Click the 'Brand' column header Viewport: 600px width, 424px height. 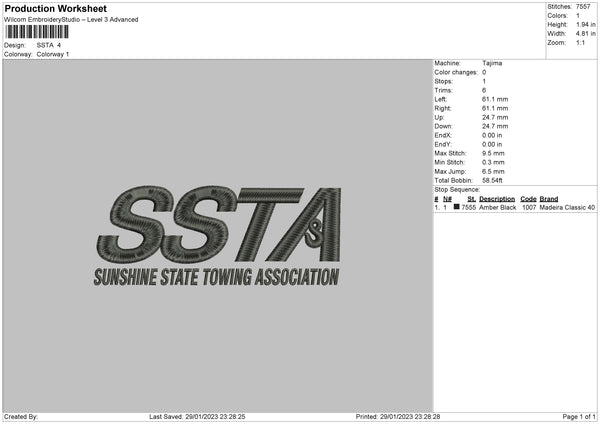pyautogui.click(x=549, y=199)
